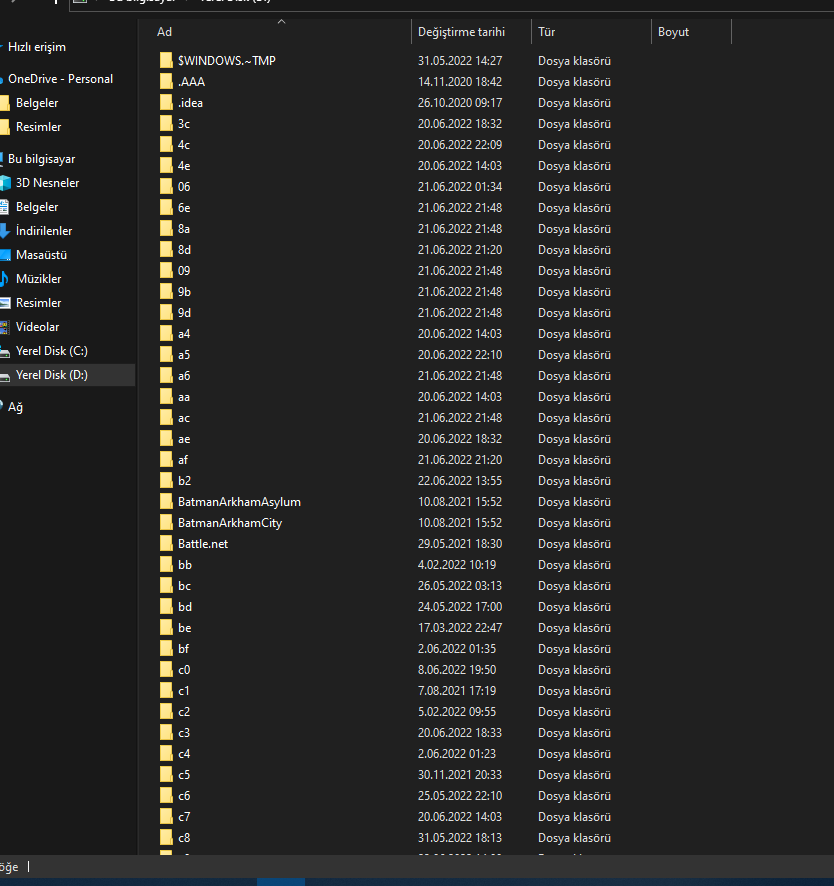This screenshot has width=834, height=886.
Task: Select the folder named 8d
Action: (x=184, y=249)
